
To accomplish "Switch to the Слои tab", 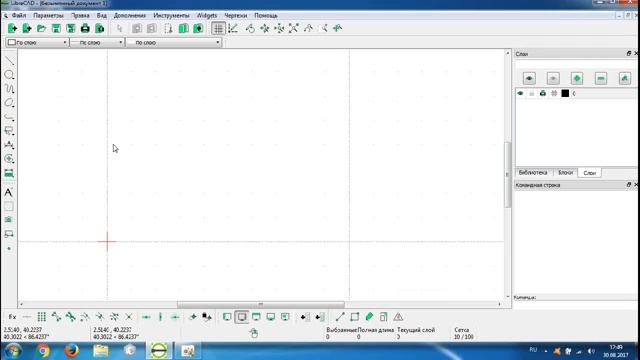I will (589, 173).
